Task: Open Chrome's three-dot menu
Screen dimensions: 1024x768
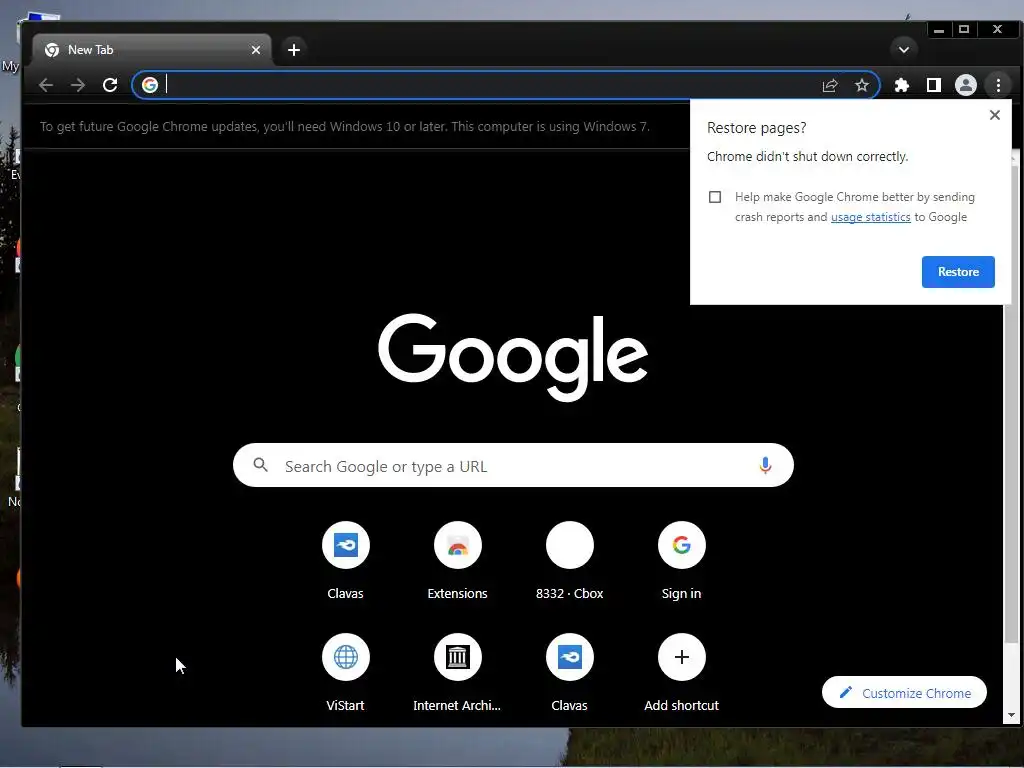Action: point(999,85)
